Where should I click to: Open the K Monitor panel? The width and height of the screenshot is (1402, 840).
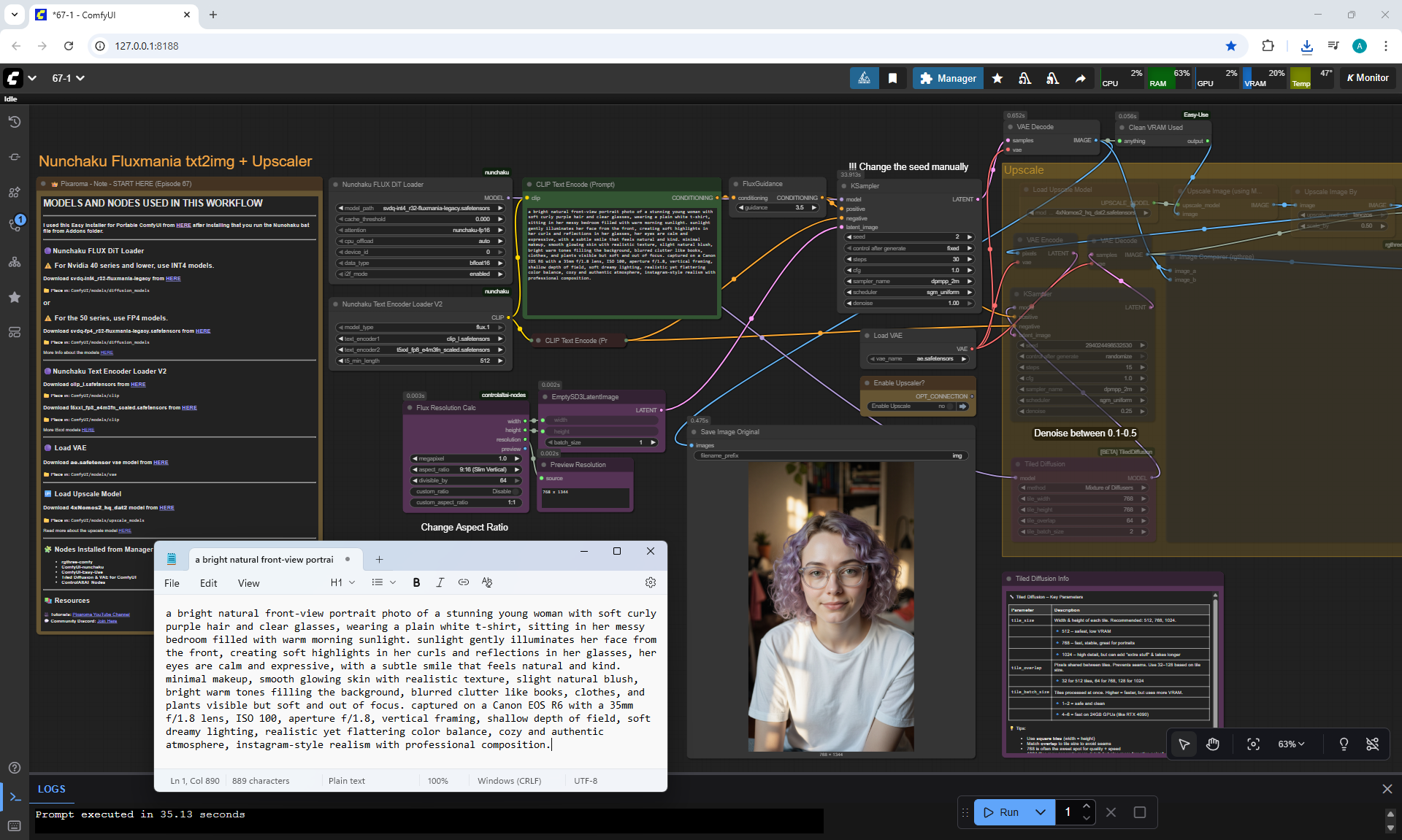[1368, 78]
